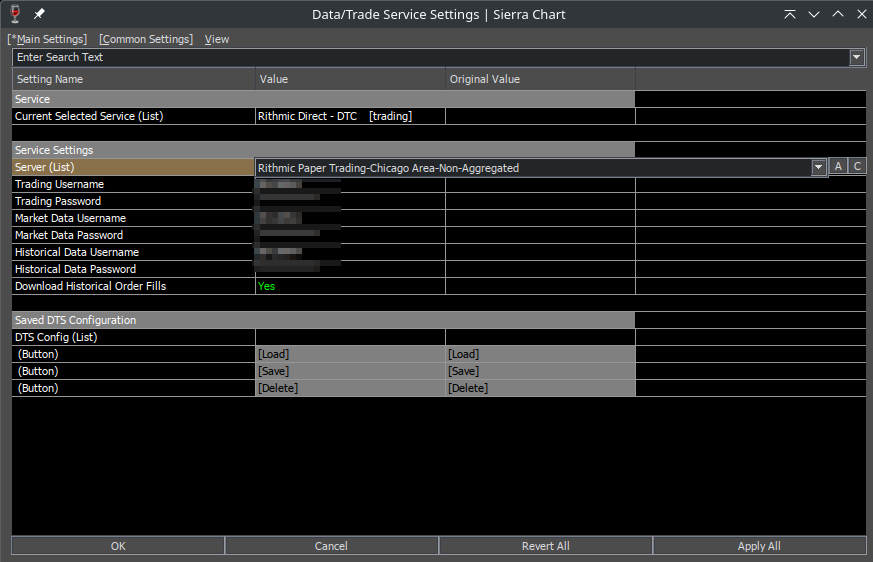Click the A button beside Server list
873x562 pixels.
[x=838, y=167]
